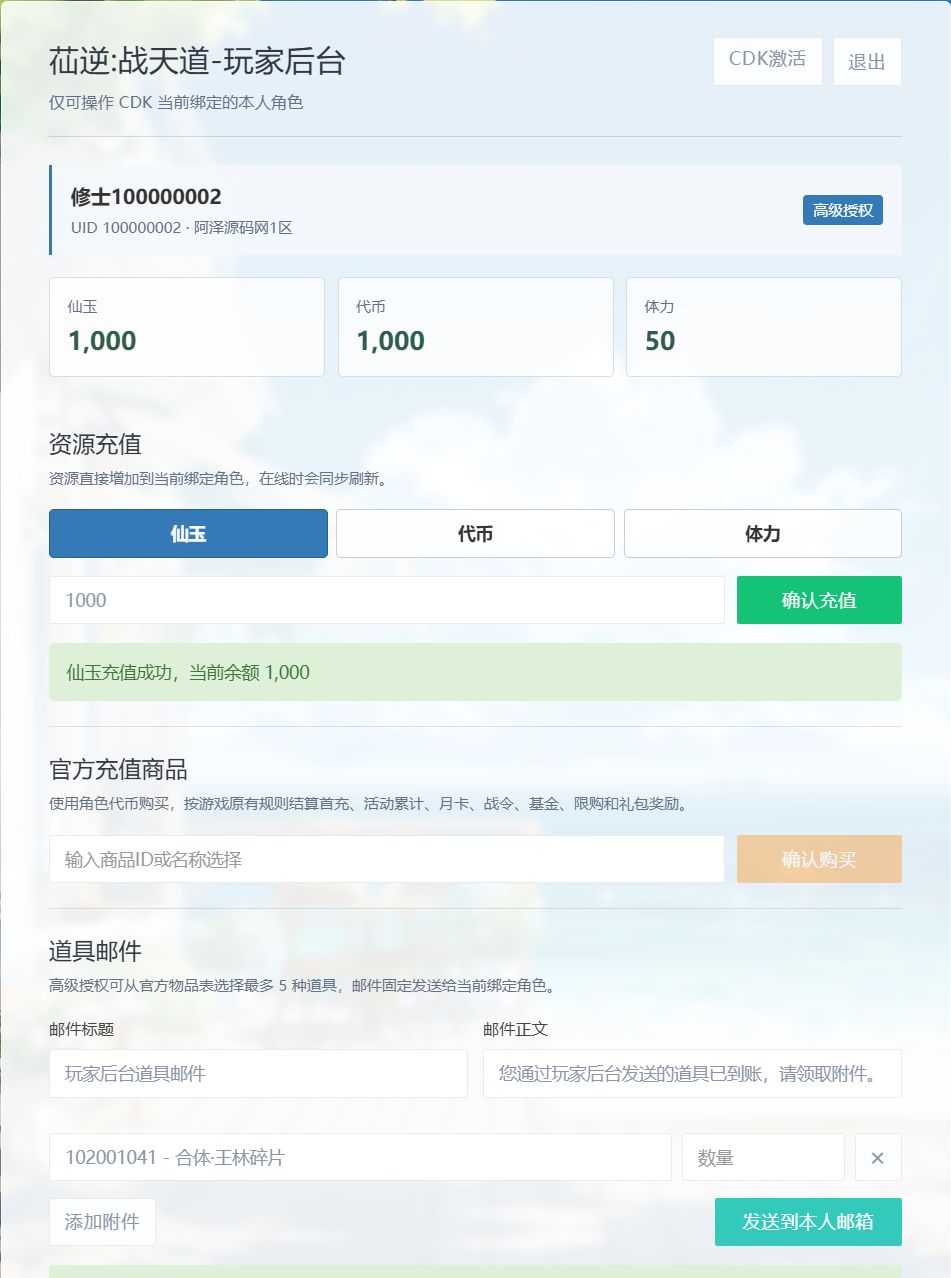
Task: Click the 代币 balance card showing 1,000
Action: tap(476, 327)
